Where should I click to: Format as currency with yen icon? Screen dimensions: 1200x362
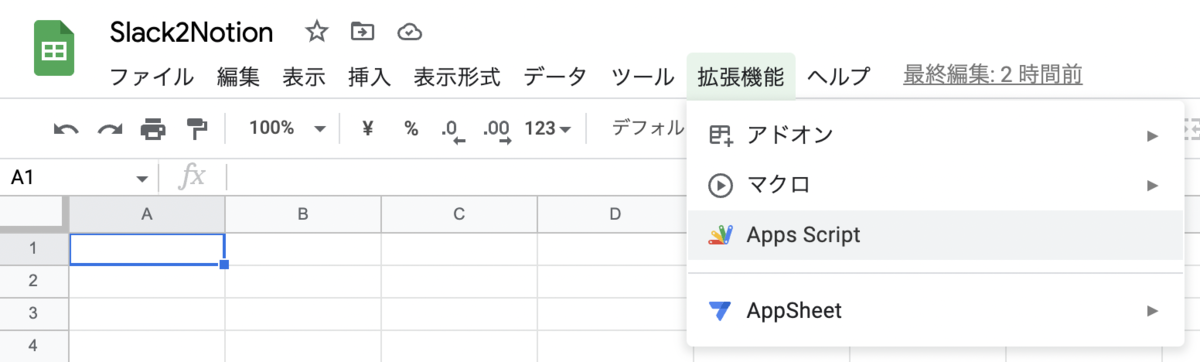coord(367,128)
